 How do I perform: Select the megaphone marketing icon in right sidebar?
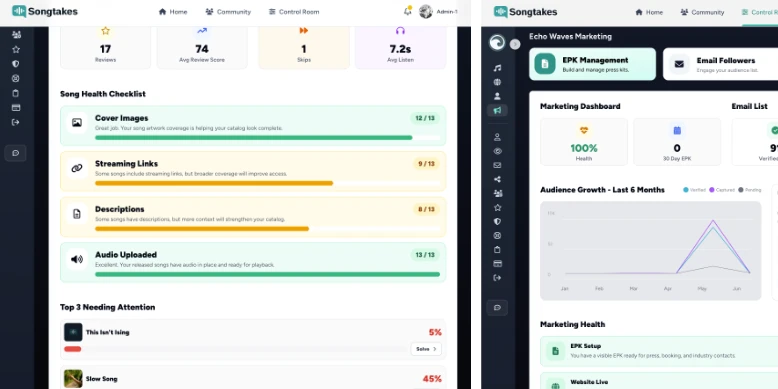[497, 110]
